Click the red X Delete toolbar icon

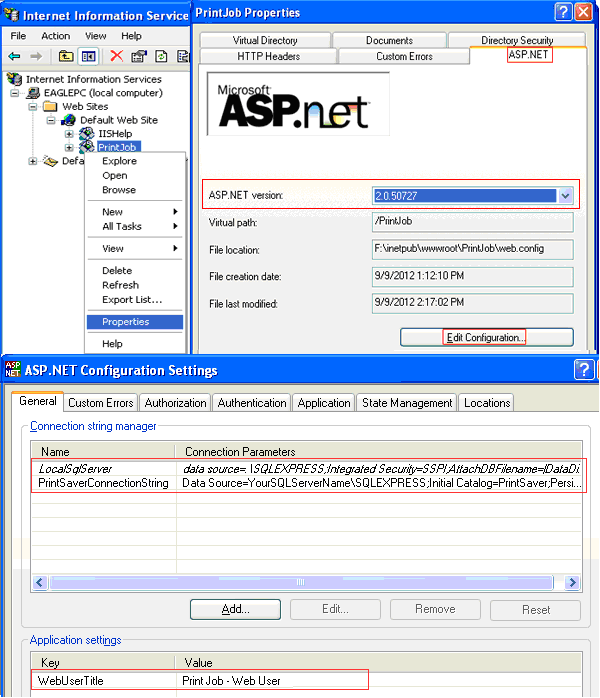pyautogui.click(x=117, y=56)
